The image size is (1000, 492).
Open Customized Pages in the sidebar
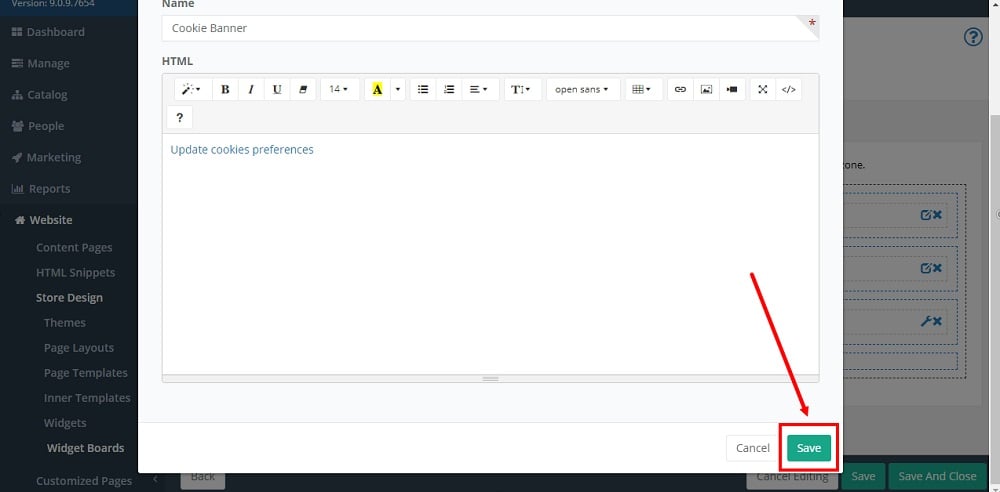coord(84,481)
